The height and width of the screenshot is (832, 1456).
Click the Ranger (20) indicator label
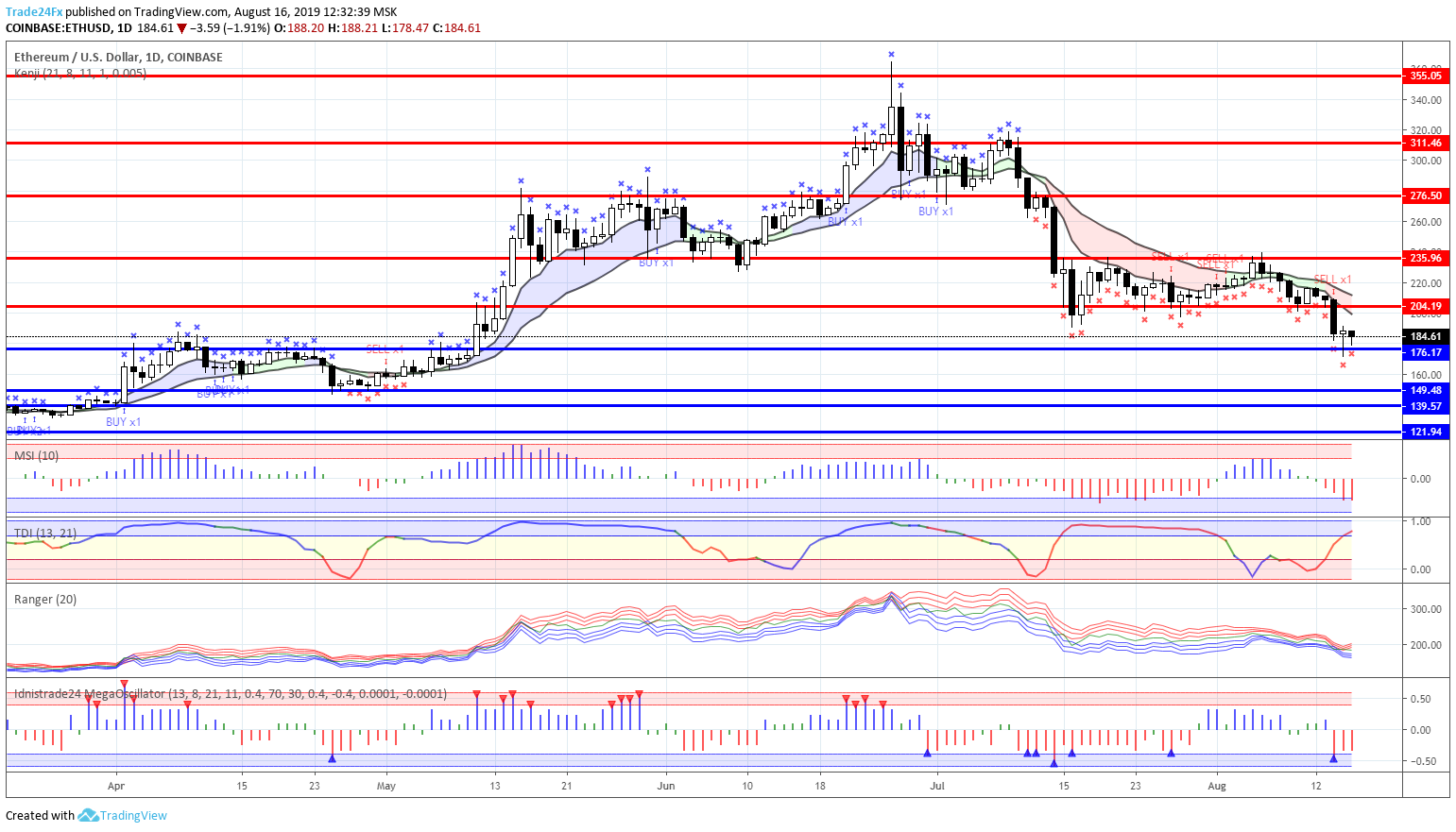click(45, 599)
